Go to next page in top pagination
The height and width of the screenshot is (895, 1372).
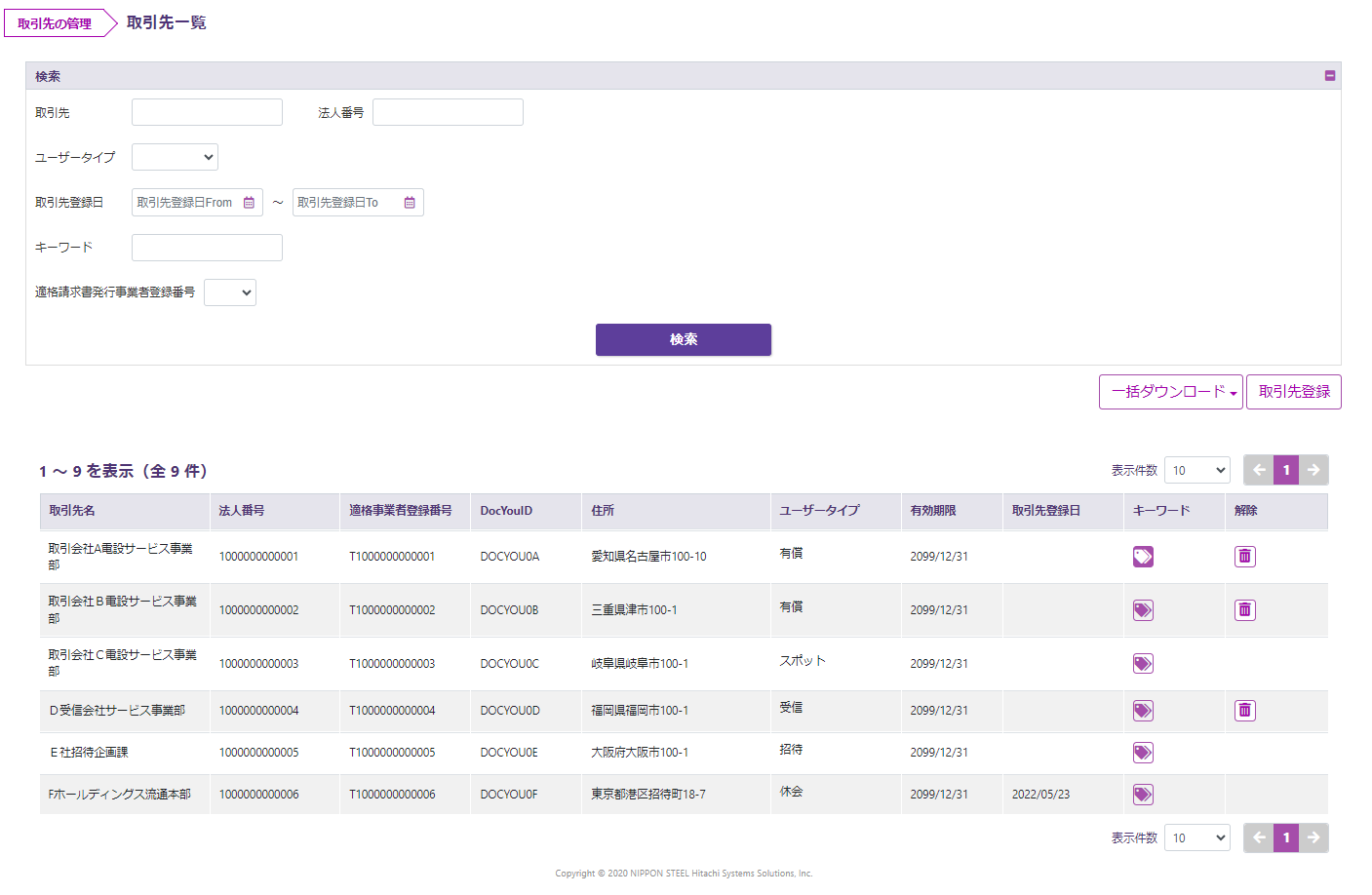click(1313, 470)
